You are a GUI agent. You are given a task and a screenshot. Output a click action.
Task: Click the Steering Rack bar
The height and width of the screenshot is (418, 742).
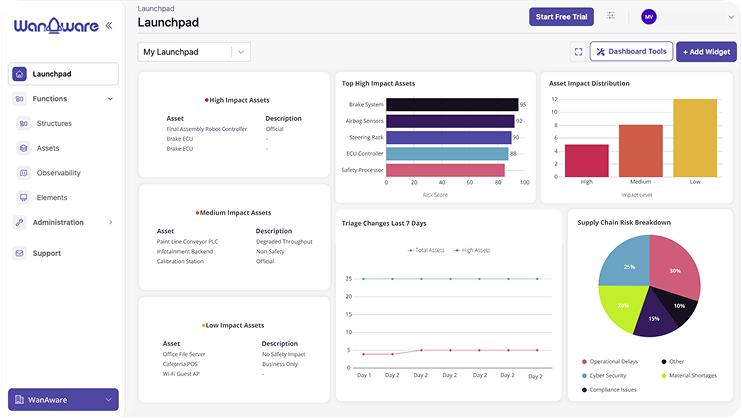pyautogui.click(x=449, y=137)
